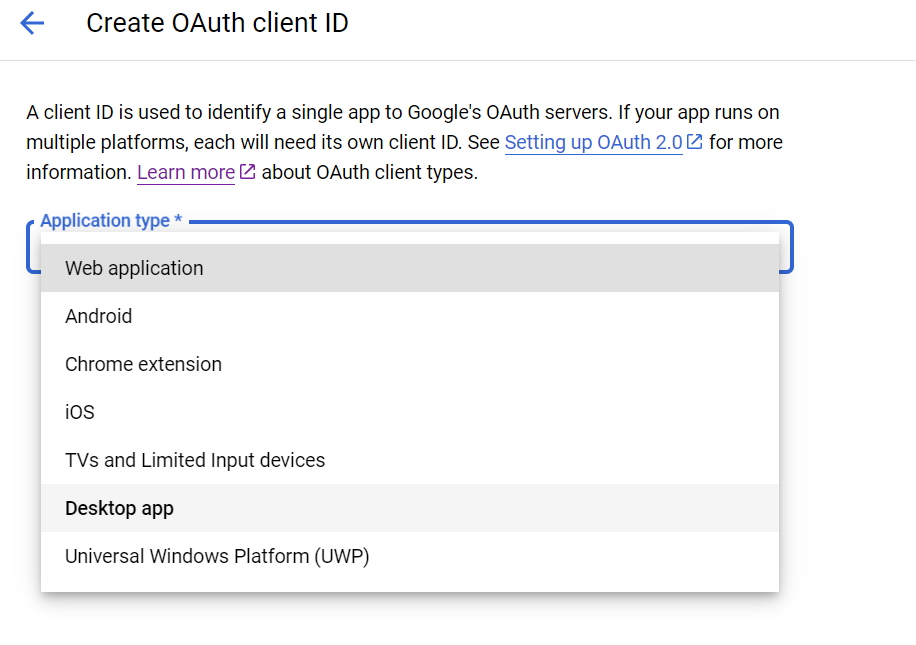Screen dimensions: 916x645
Task: Go back using the blue arrow icon
Action: (x=32, y=23)
